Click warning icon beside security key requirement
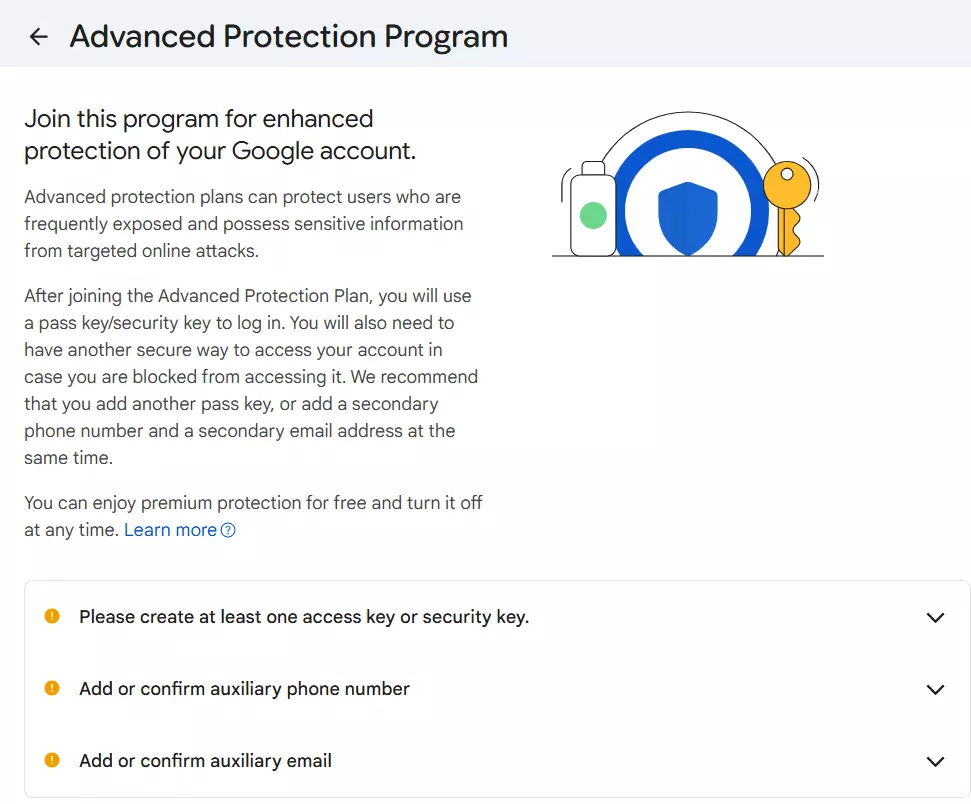 click(x=52, y=617)
